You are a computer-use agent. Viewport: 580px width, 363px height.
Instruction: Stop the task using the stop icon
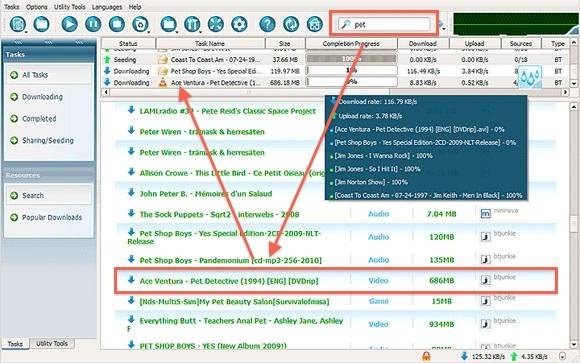click(117, 24)
